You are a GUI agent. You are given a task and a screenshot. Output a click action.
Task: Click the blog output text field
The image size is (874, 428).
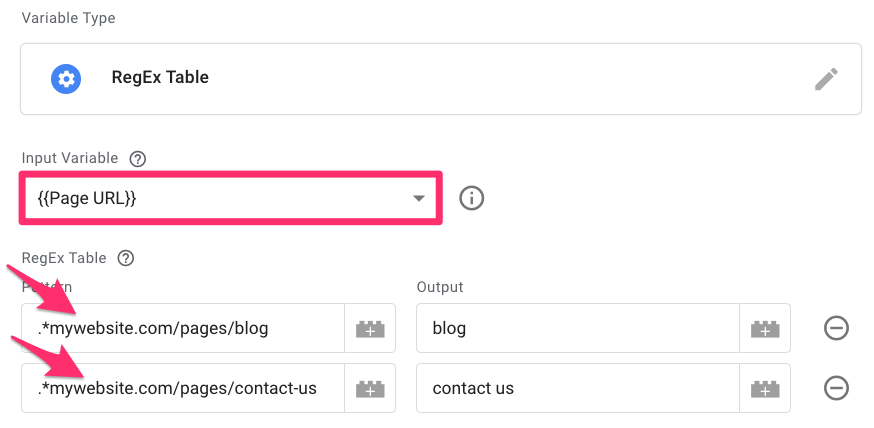pyautogui.click(x=578, y=328)
